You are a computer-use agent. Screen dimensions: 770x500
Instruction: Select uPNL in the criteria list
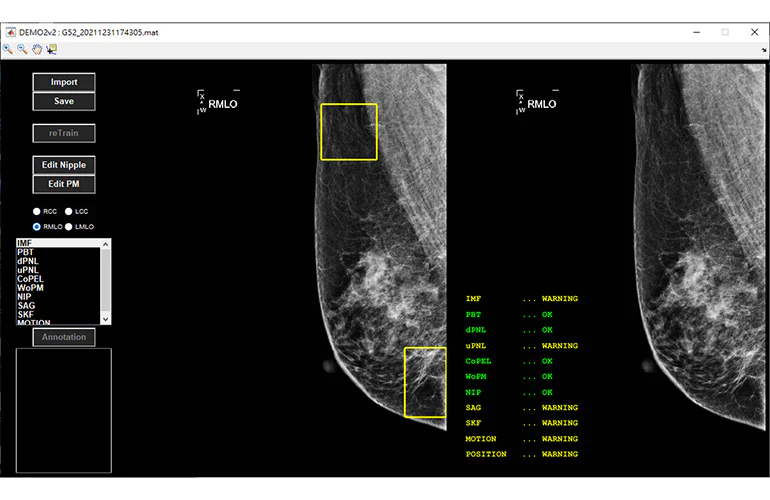58,270
